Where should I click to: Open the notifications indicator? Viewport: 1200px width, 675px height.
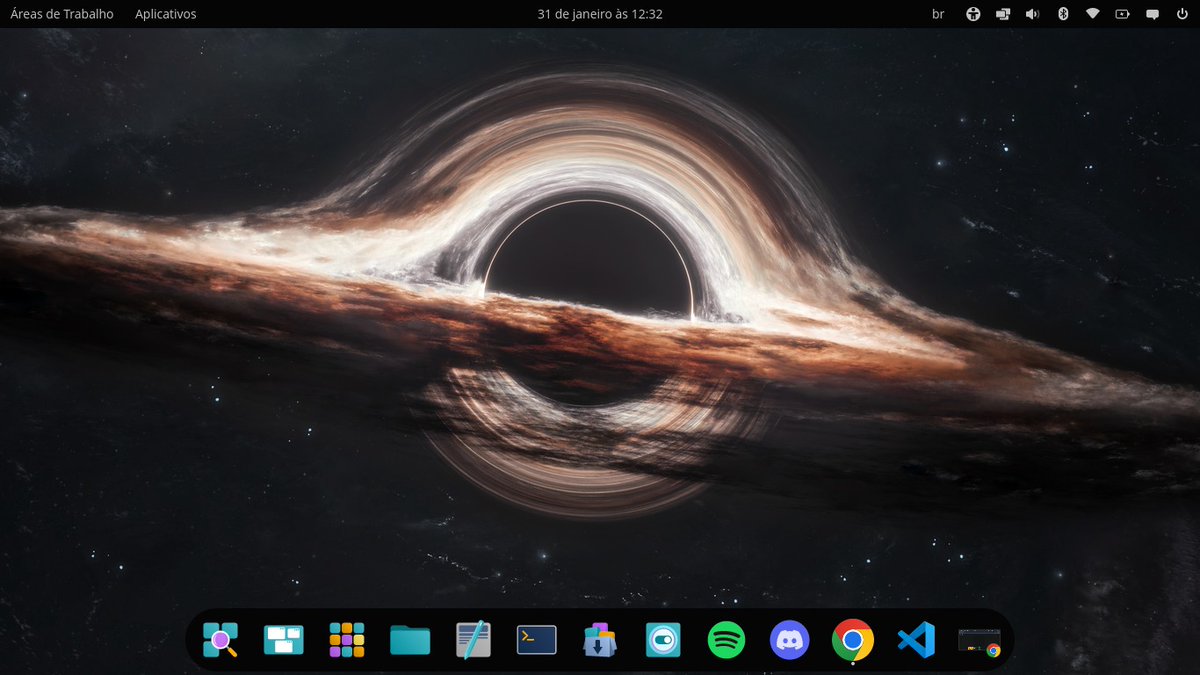[1152, 14]
